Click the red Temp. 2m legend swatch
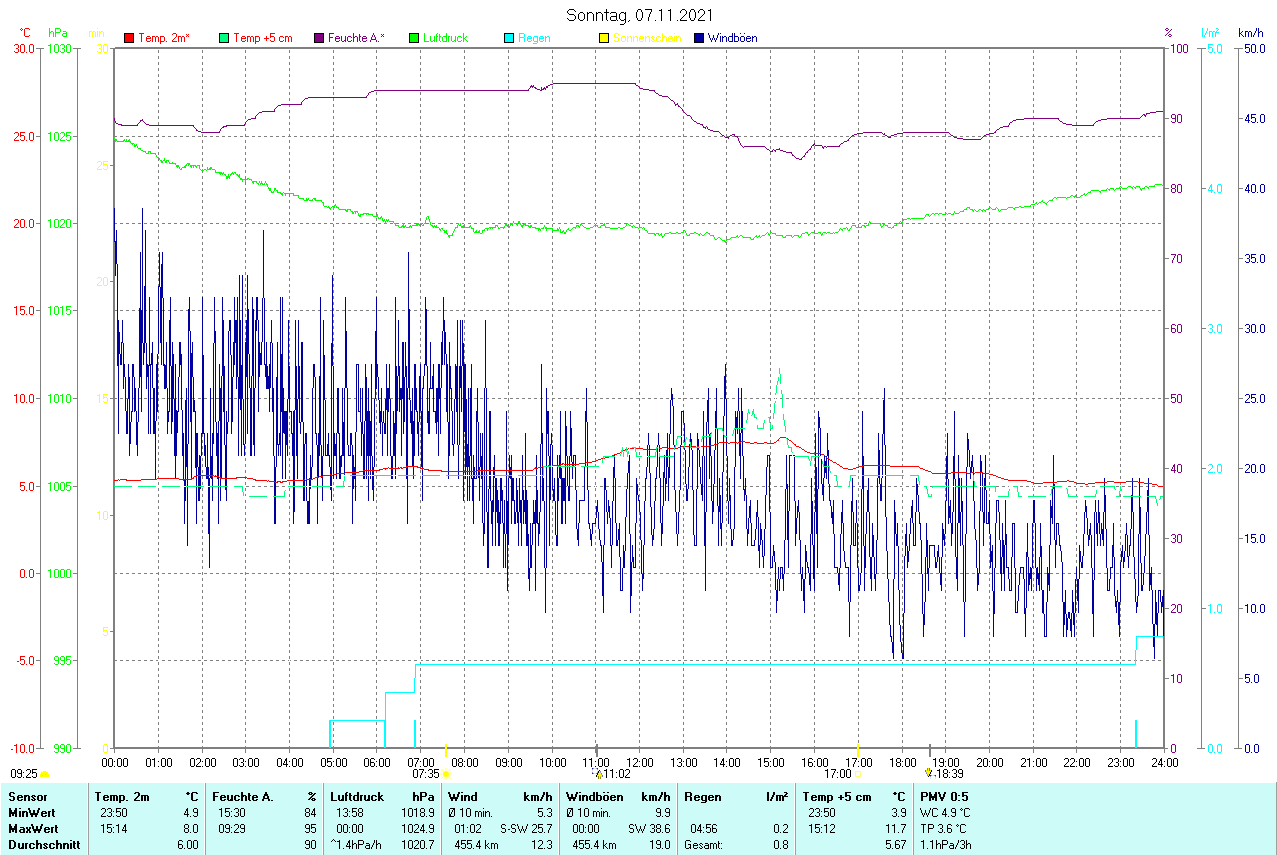The height and width of the screenshot is (855, 1277). (128, 38)
